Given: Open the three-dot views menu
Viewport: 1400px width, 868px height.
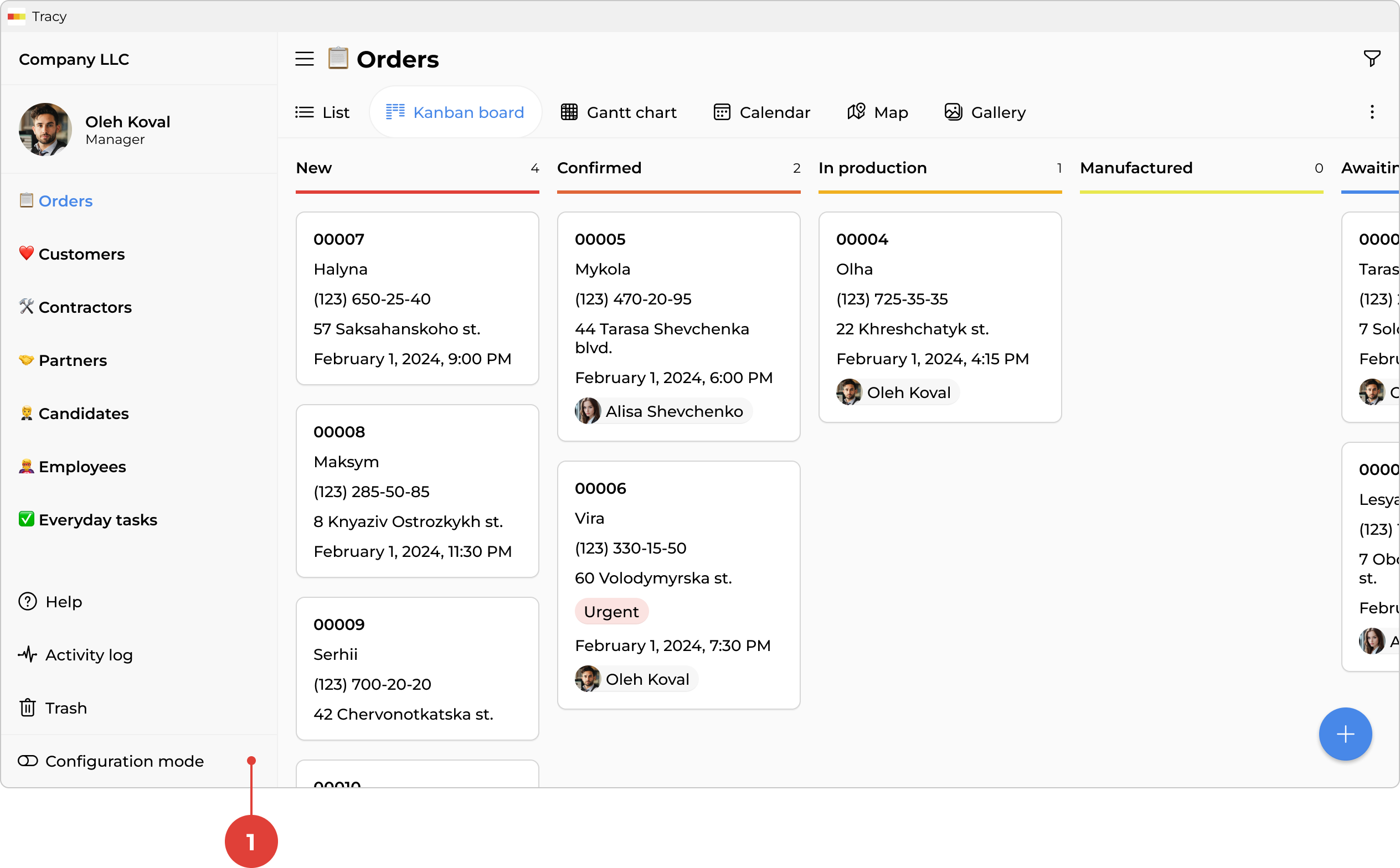Looking at the screenshot, I should click(x=1372, y=112).
